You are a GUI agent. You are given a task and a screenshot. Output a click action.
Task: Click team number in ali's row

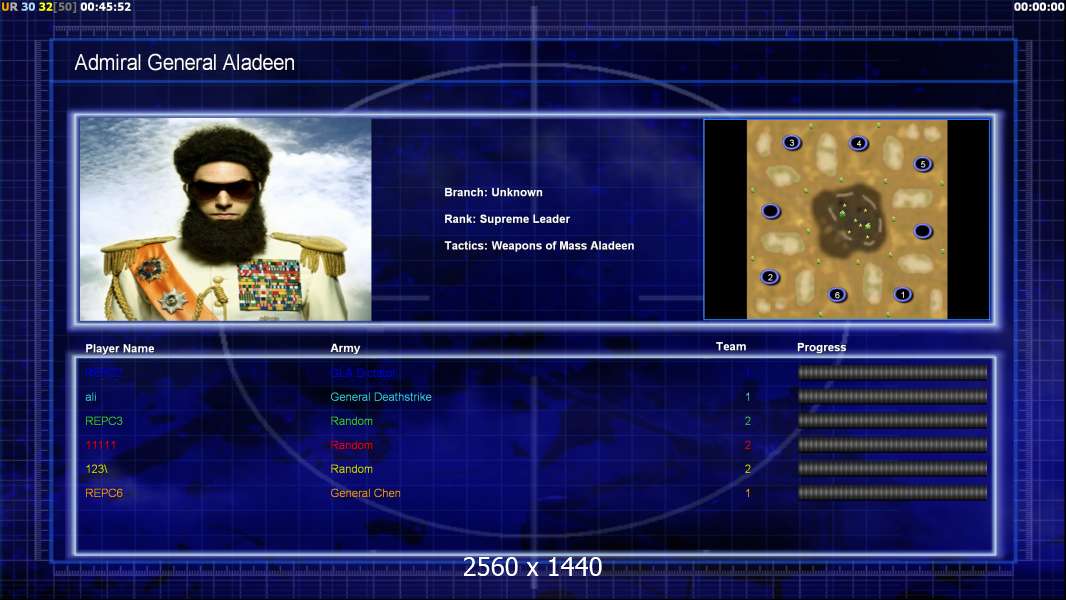coord(748,397)
